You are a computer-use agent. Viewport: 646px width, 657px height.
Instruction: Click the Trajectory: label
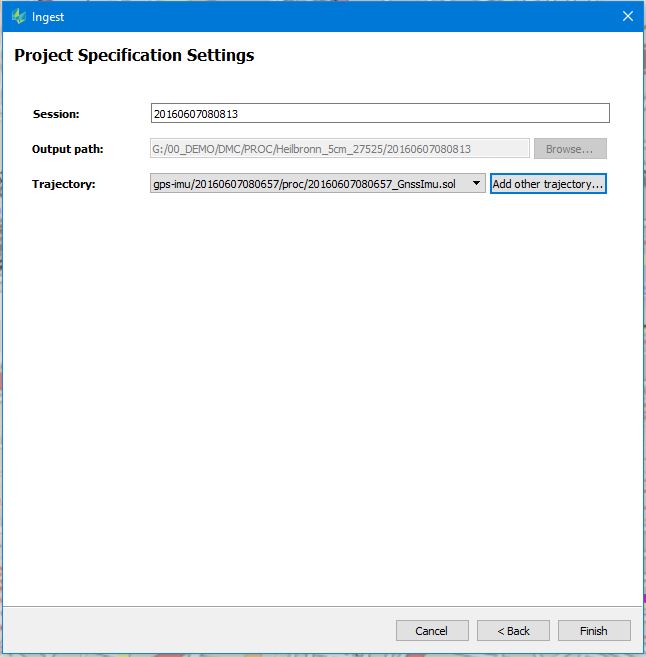pos(64,184)
